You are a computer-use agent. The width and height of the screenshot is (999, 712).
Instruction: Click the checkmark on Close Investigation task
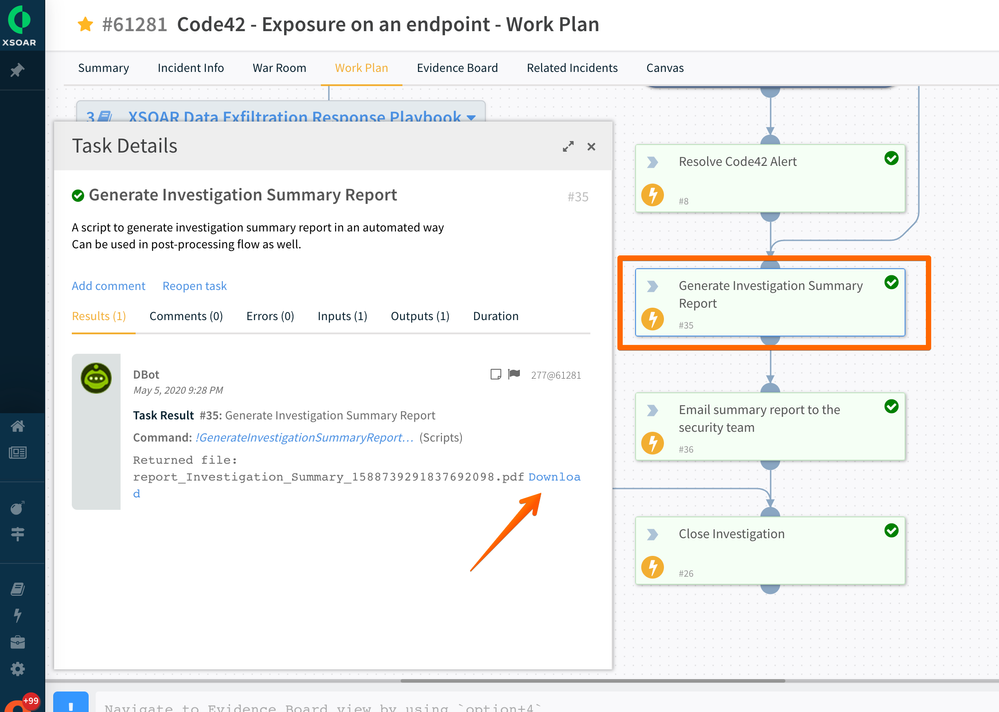tap(891, 530)
